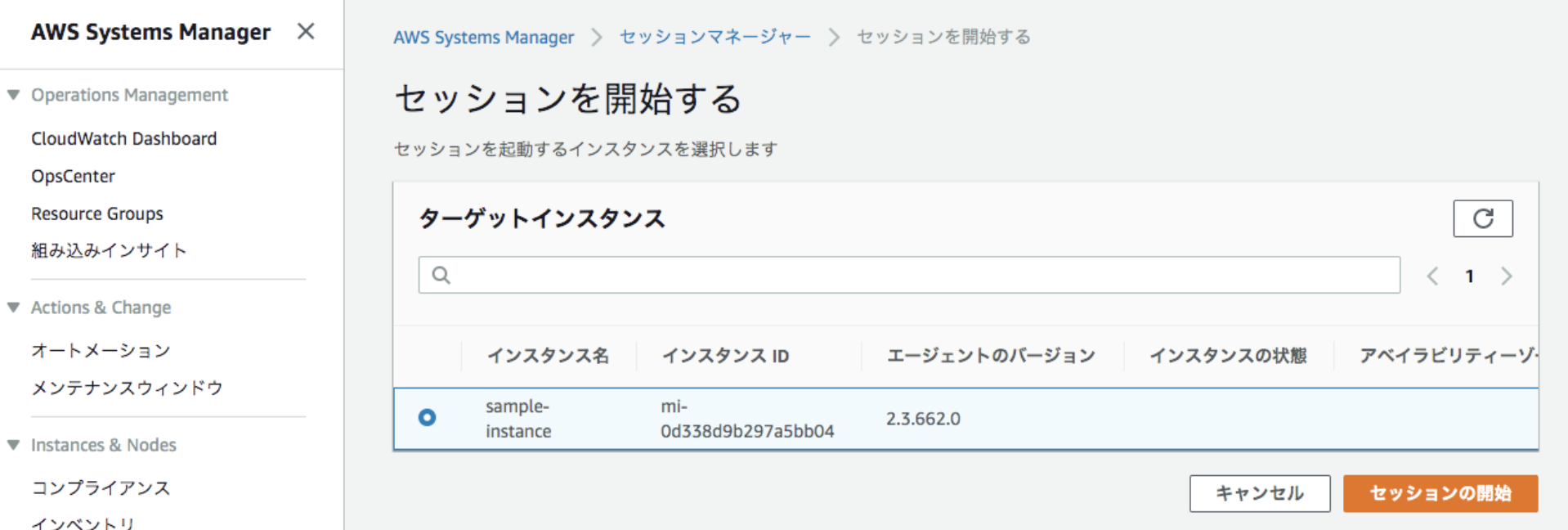The image size is (1568, 530).
Task: Refresh the target instances list
Action: [x=1483, y=218]
